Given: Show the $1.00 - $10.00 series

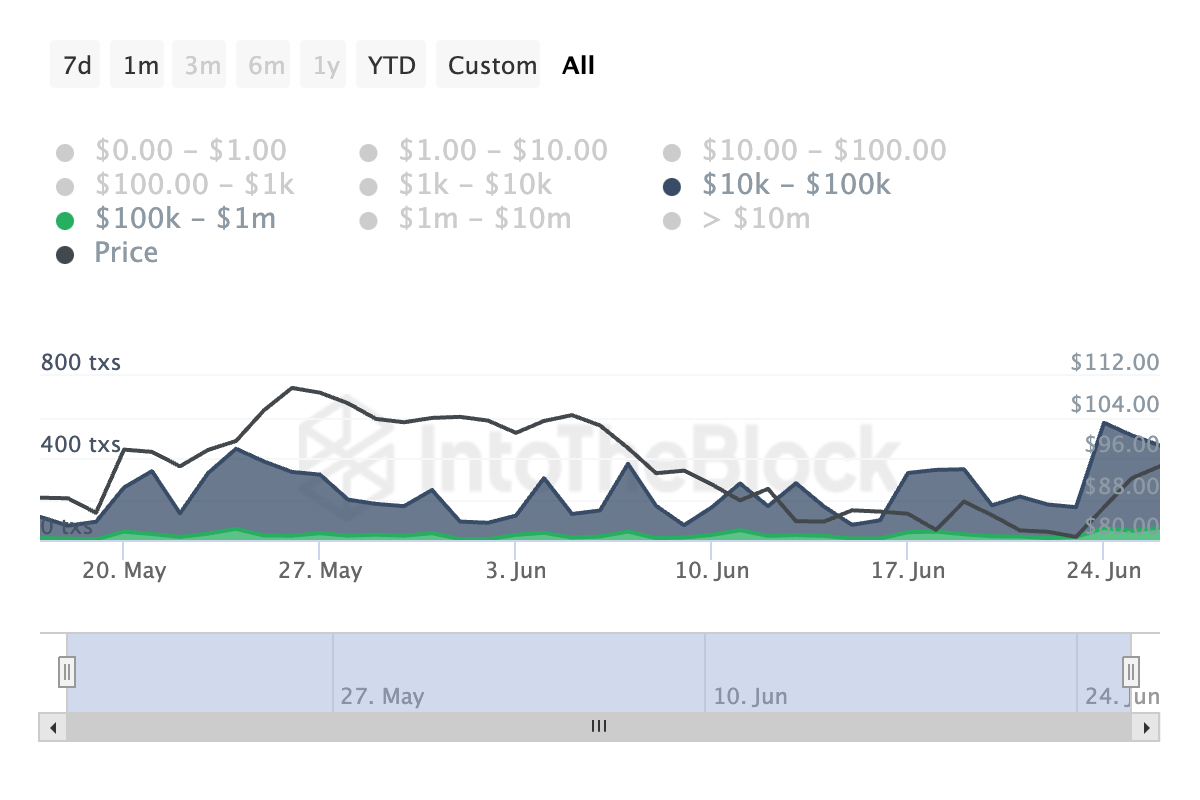Looking at the screenshot, I should click(x=368, y=153).
